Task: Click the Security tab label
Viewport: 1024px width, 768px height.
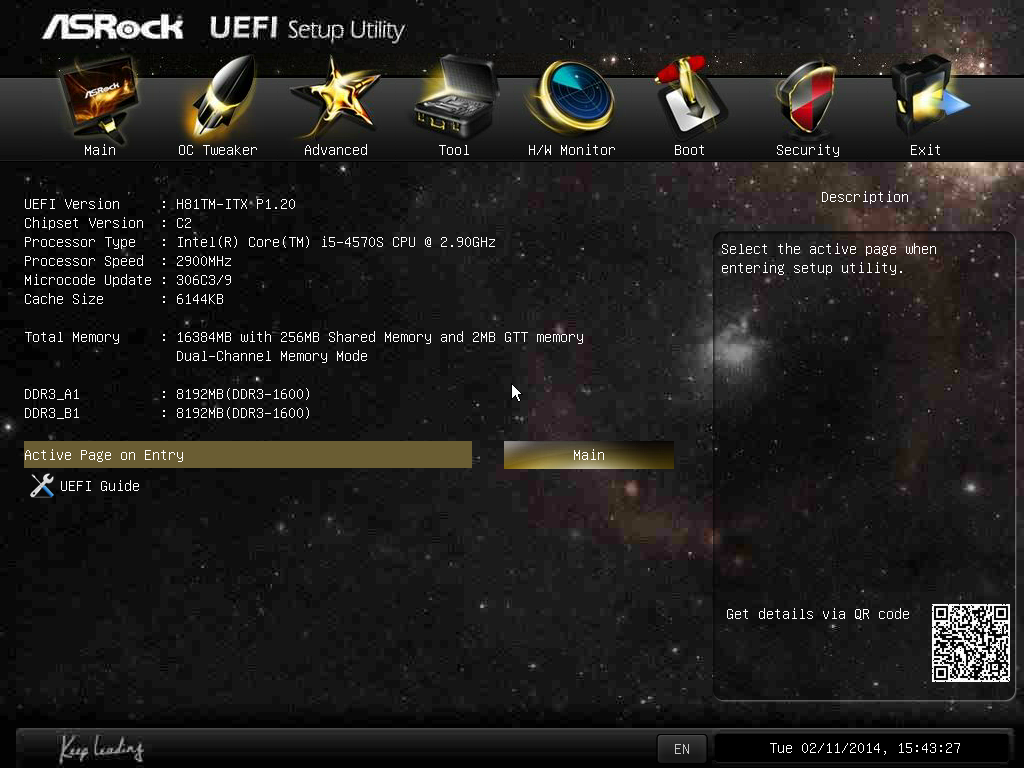Action: (807, 150)
